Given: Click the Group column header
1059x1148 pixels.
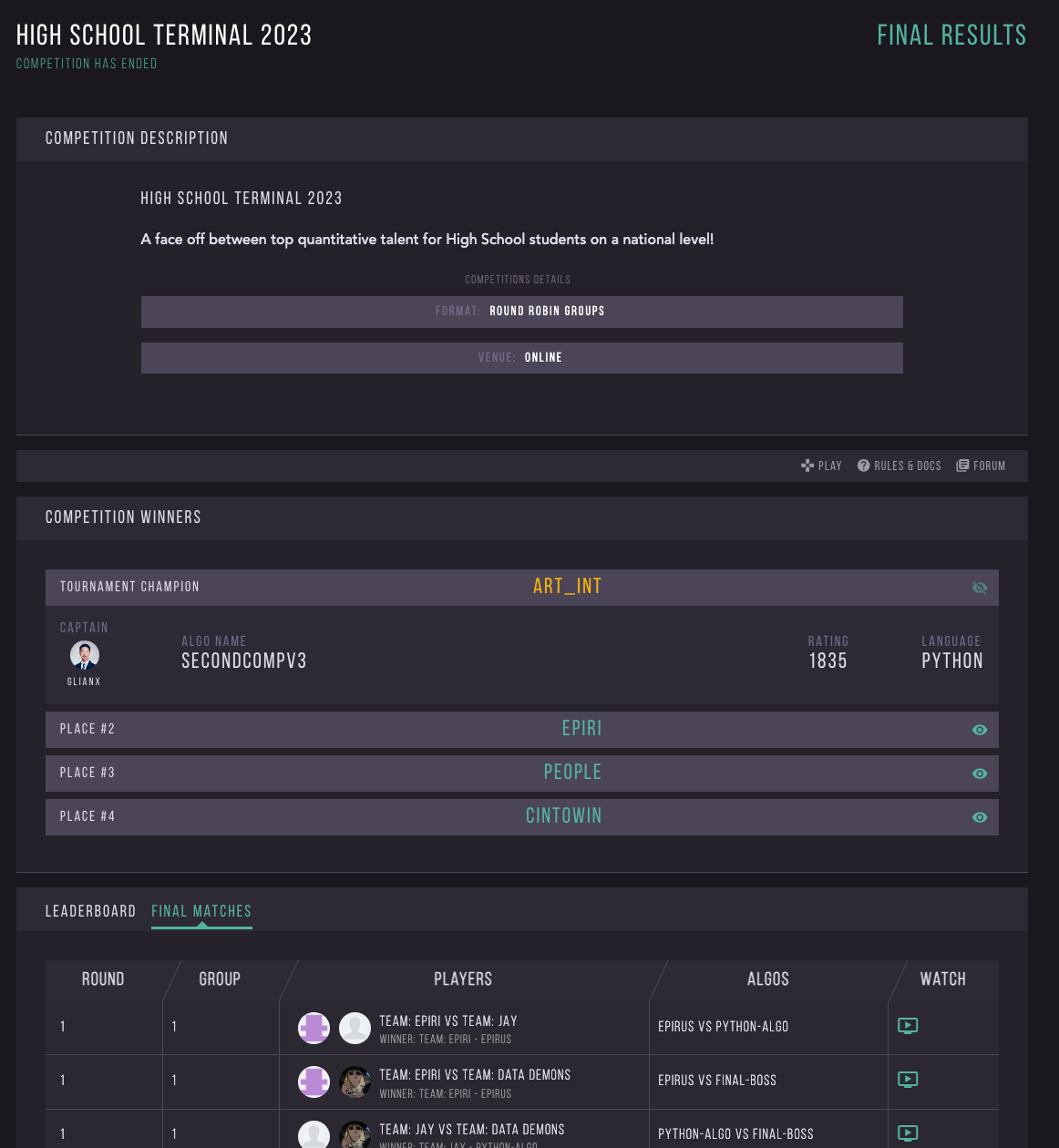Looking at the screenshot, I should coord(220,979).
